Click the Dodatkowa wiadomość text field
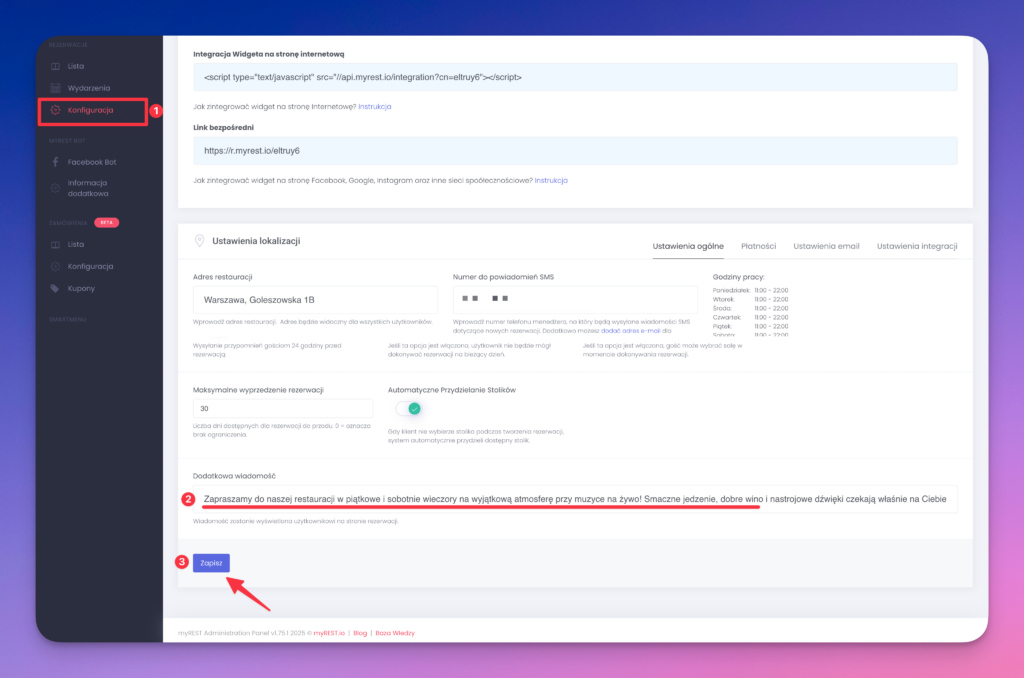The image size is (1024, 678). 575,499
